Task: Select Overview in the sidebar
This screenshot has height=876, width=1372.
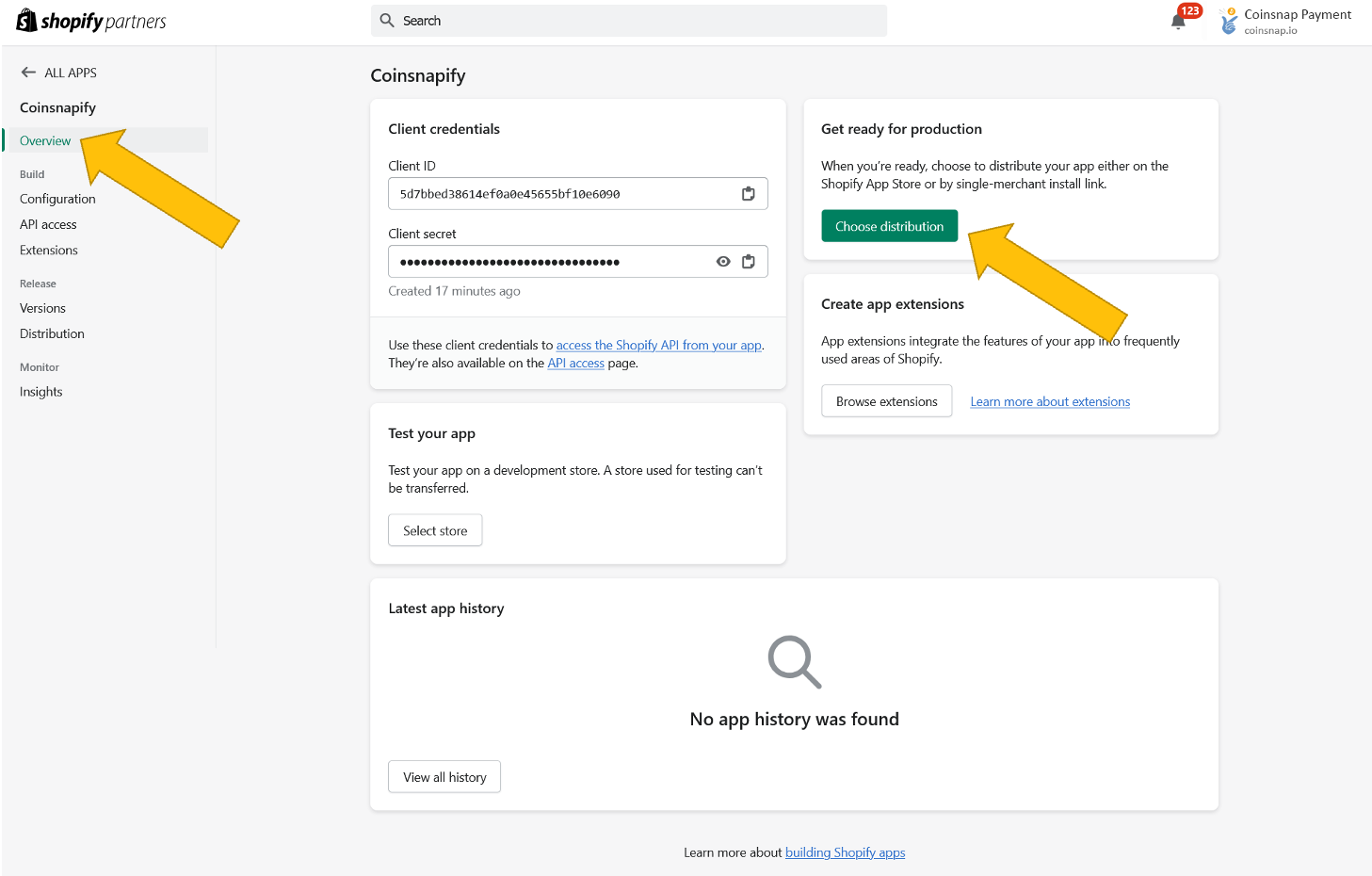Action: 45,140
